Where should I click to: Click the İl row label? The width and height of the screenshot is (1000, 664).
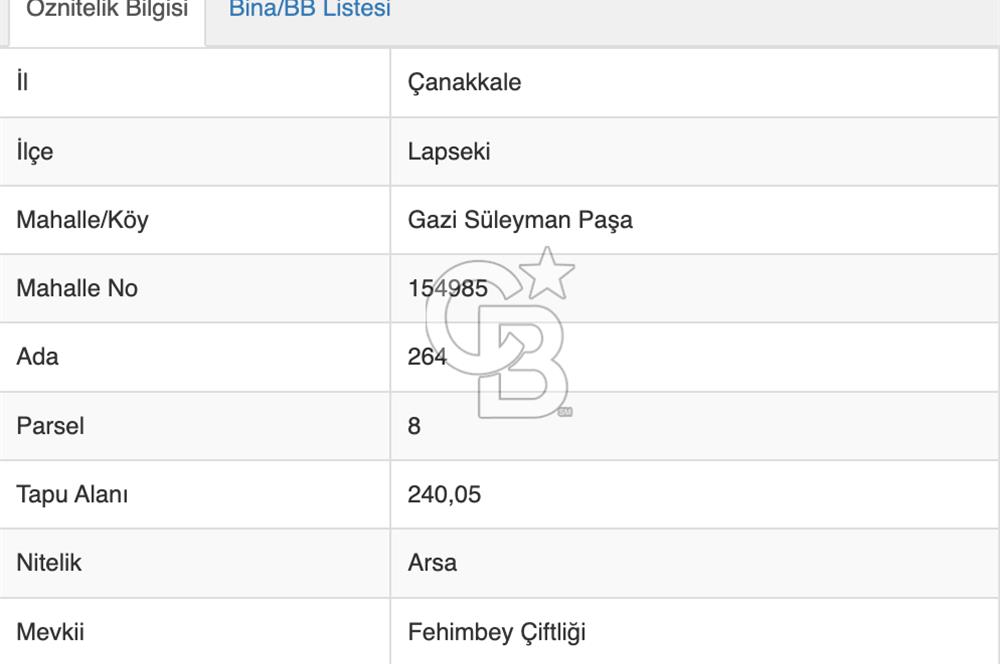(x=20, y=83)
